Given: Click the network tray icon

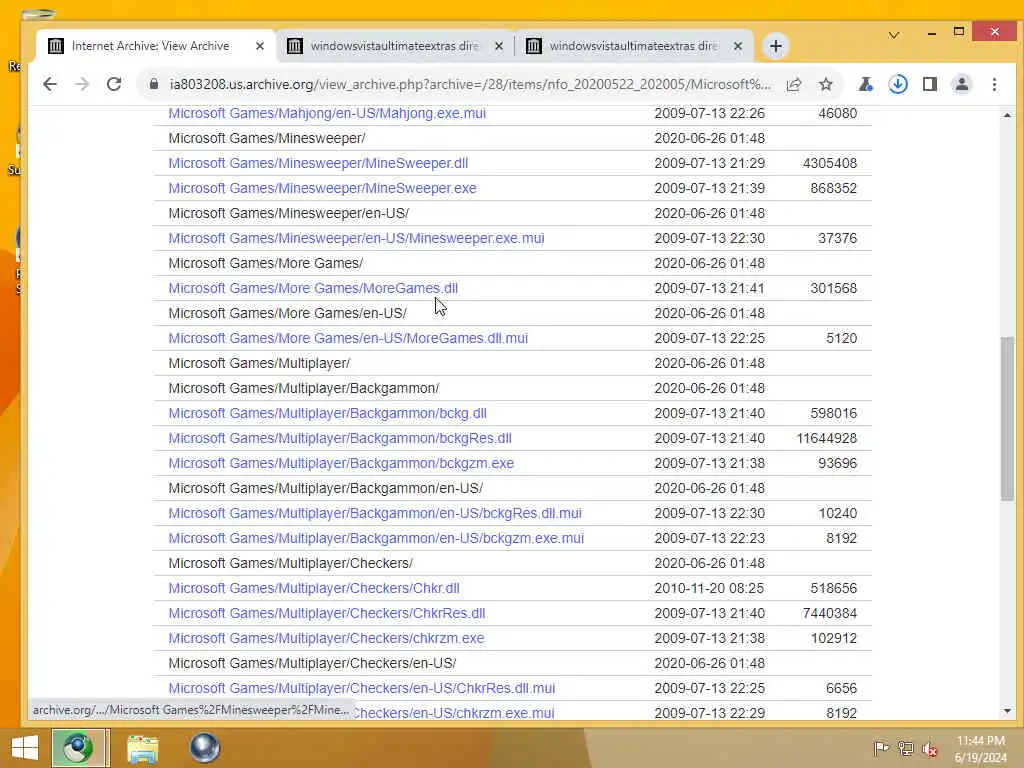Looking at the screenshot, I should pos(905,748).
